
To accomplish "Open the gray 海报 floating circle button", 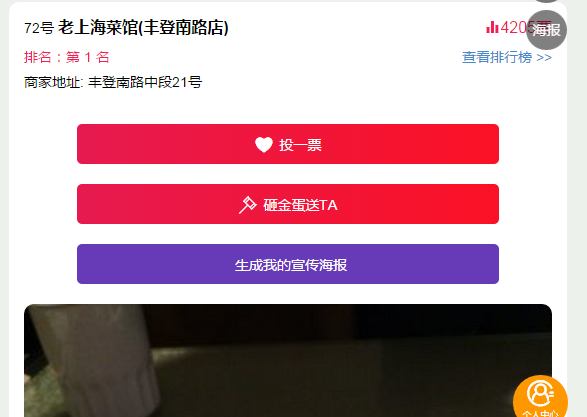I will tap(546, 30).
